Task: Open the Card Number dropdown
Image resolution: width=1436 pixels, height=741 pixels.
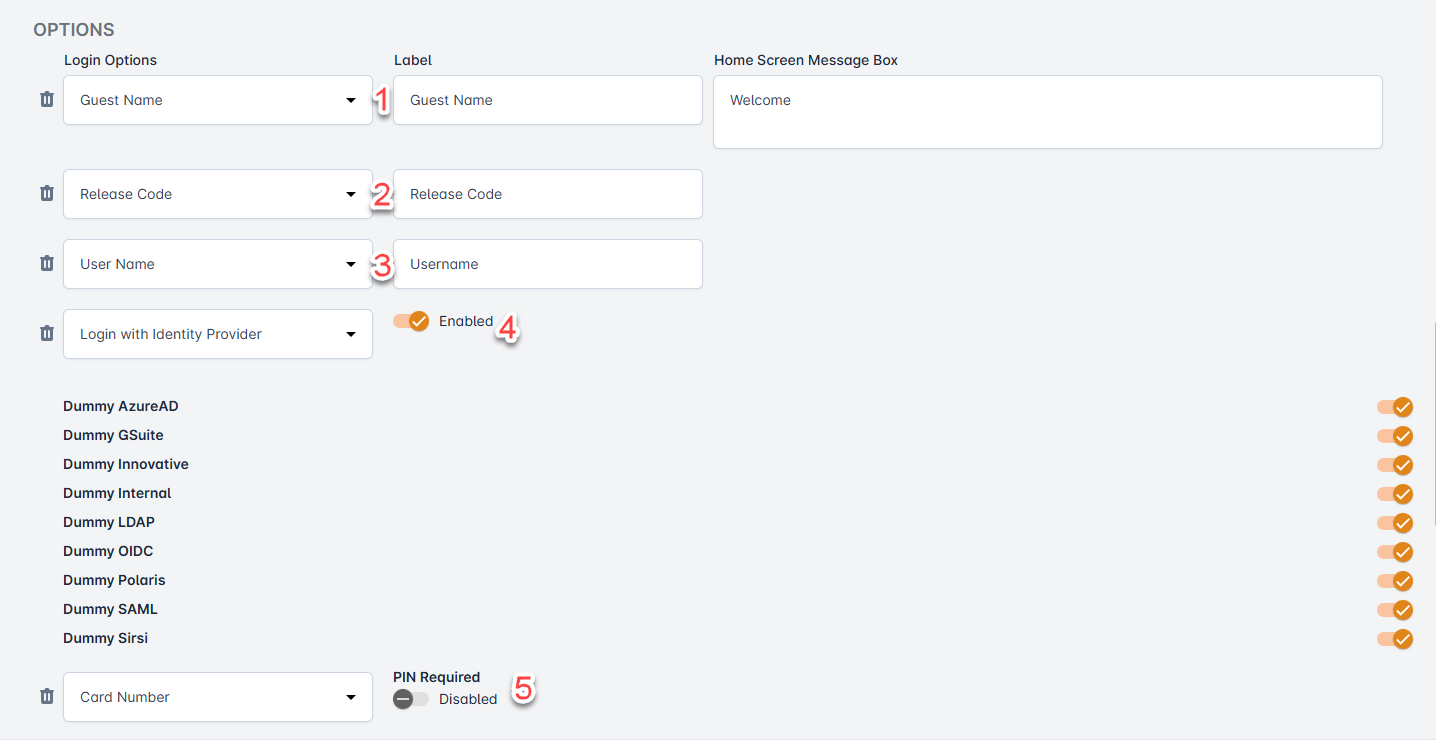Action: point(217,697)
